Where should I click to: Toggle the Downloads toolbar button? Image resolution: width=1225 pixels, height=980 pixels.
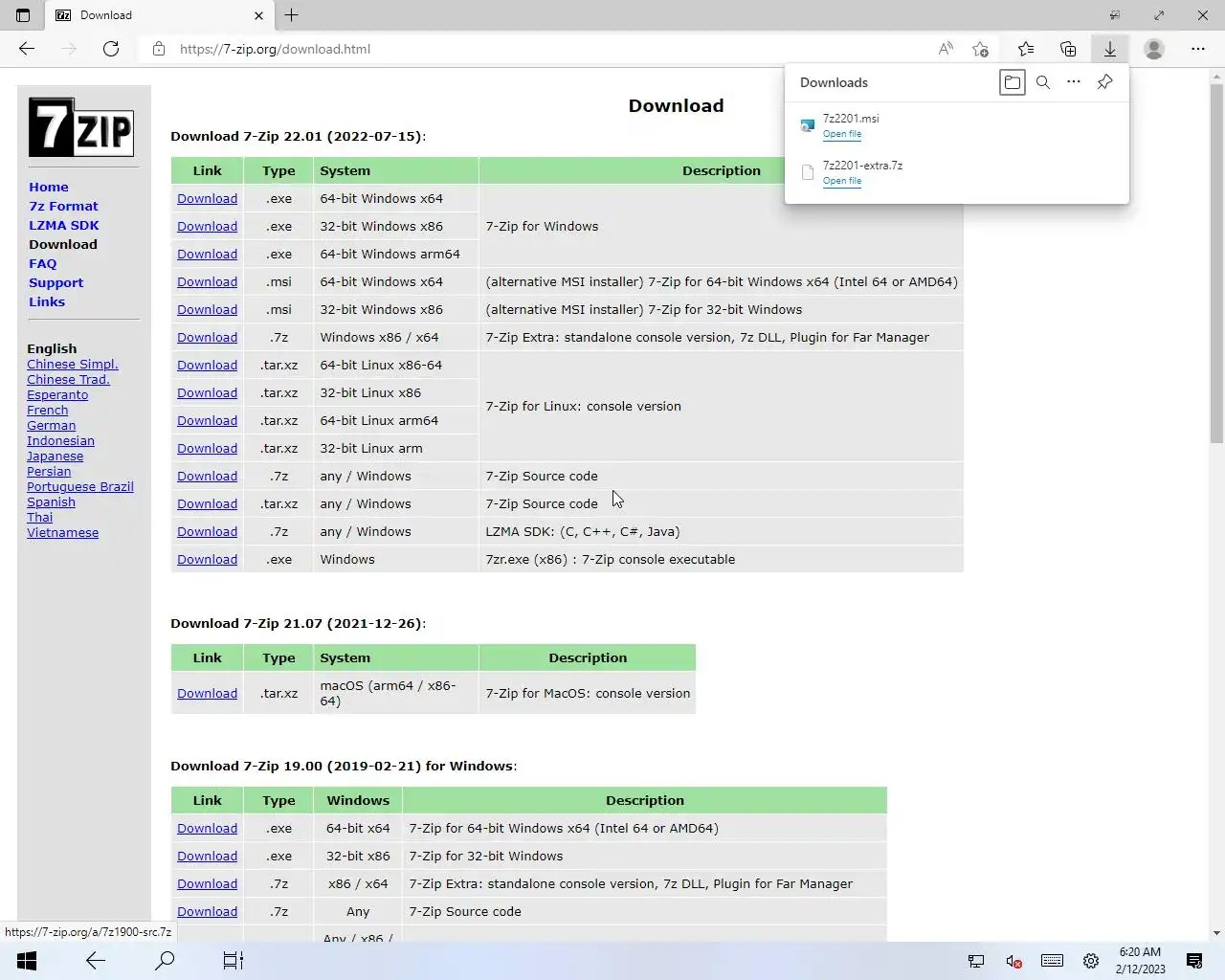point(1110,49)
